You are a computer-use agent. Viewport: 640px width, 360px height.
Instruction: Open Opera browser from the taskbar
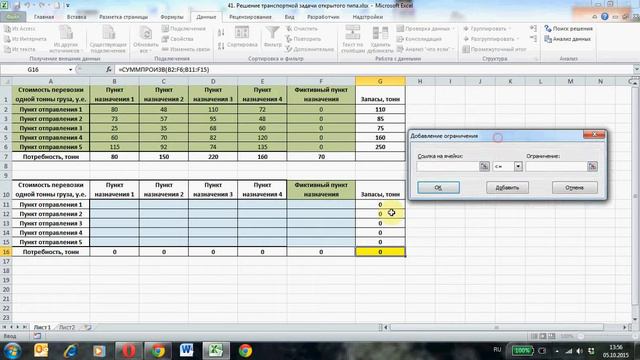pyautogui.click(x=128, y=351)
